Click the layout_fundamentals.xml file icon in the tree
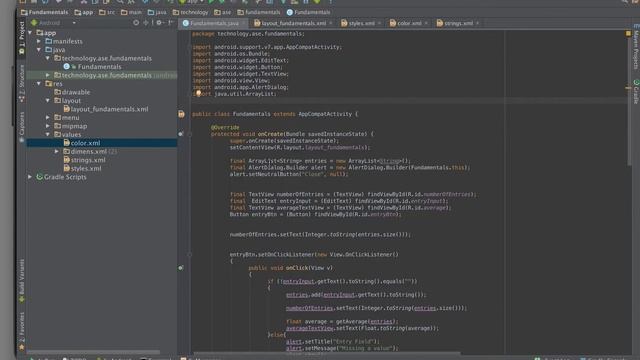Image resolution: width=640 pixels, height=360 pixels. click(67, 109)
